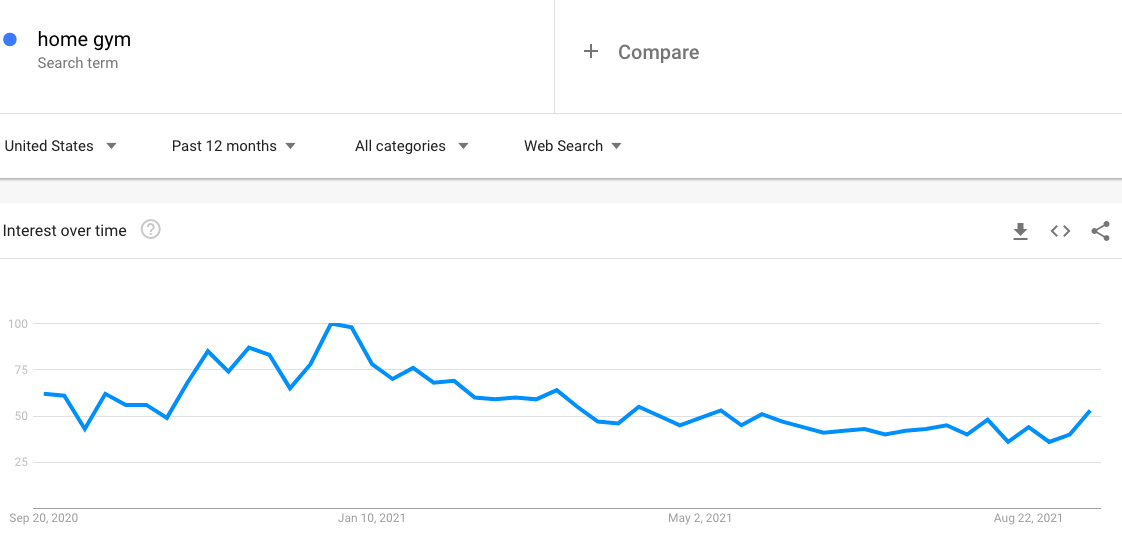Download the interest over time data

point(1020,231)
